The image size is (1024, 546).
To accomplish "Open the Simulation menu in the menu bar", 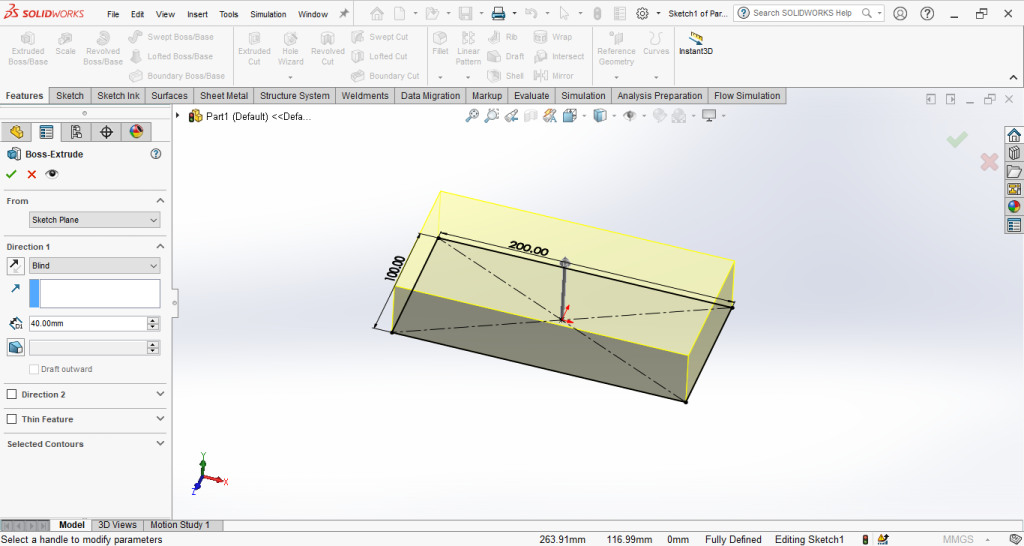I will [267, 15].
